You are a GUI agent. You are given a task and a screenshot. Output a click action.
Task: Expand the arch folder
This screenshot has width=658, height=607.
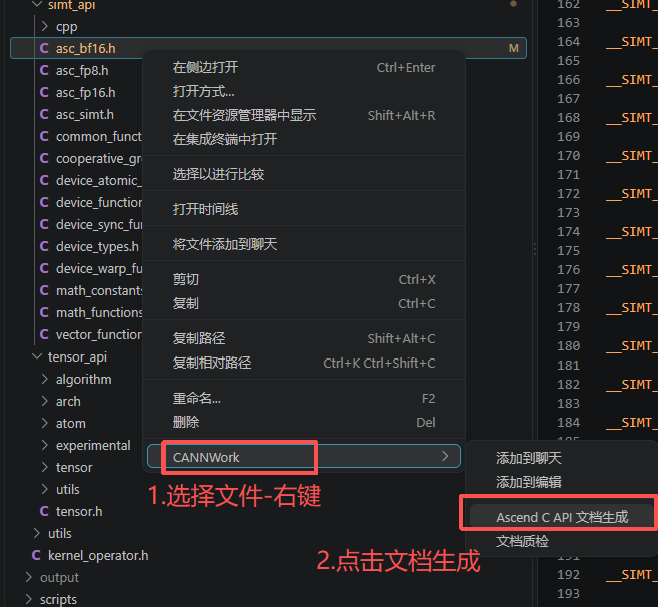pyautogui.click(x=44, y=401)
